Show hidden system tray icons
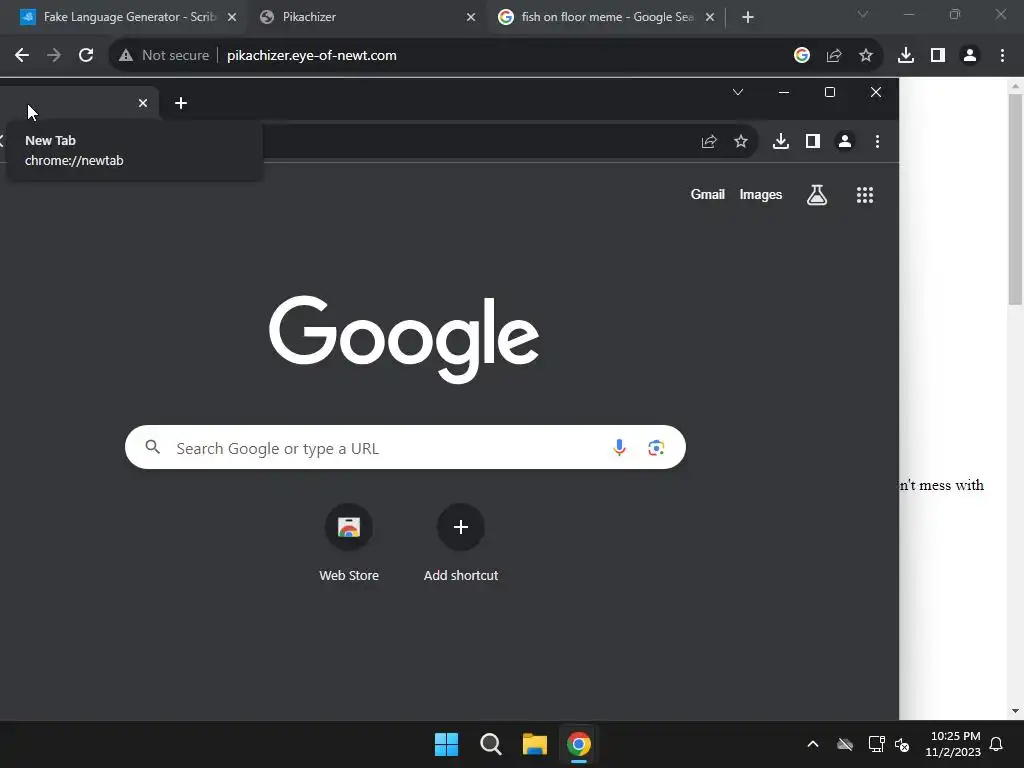 pyautogui.click(x=813, y=744)
